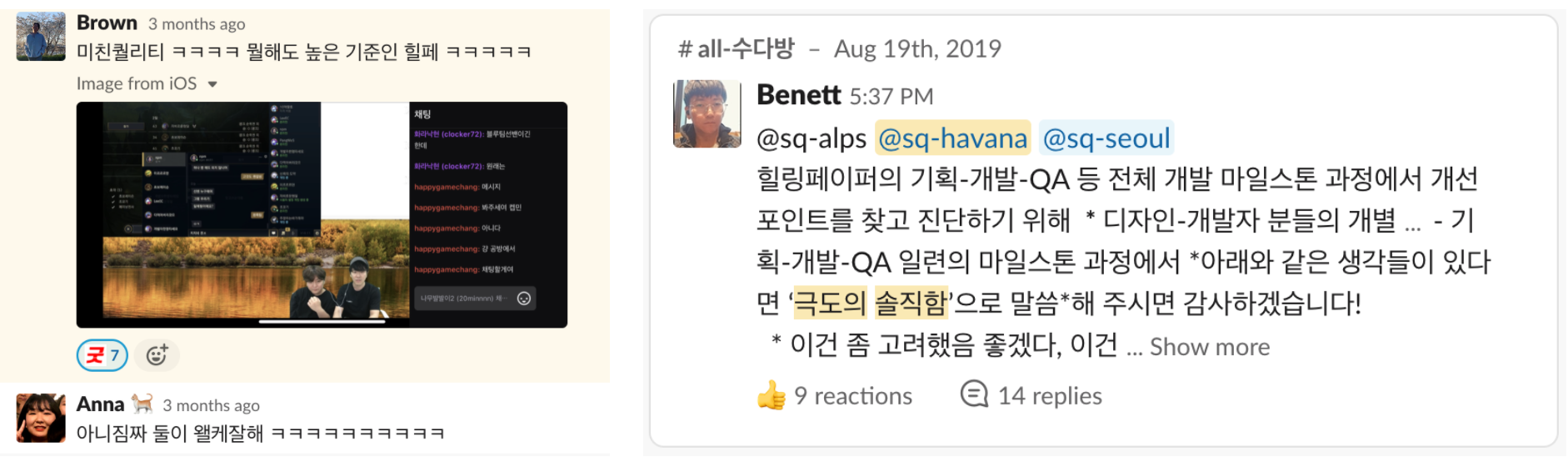The image size is (1568, 462).
Task: Click the add reaction smiley icon
Action: tap(157, 355)
